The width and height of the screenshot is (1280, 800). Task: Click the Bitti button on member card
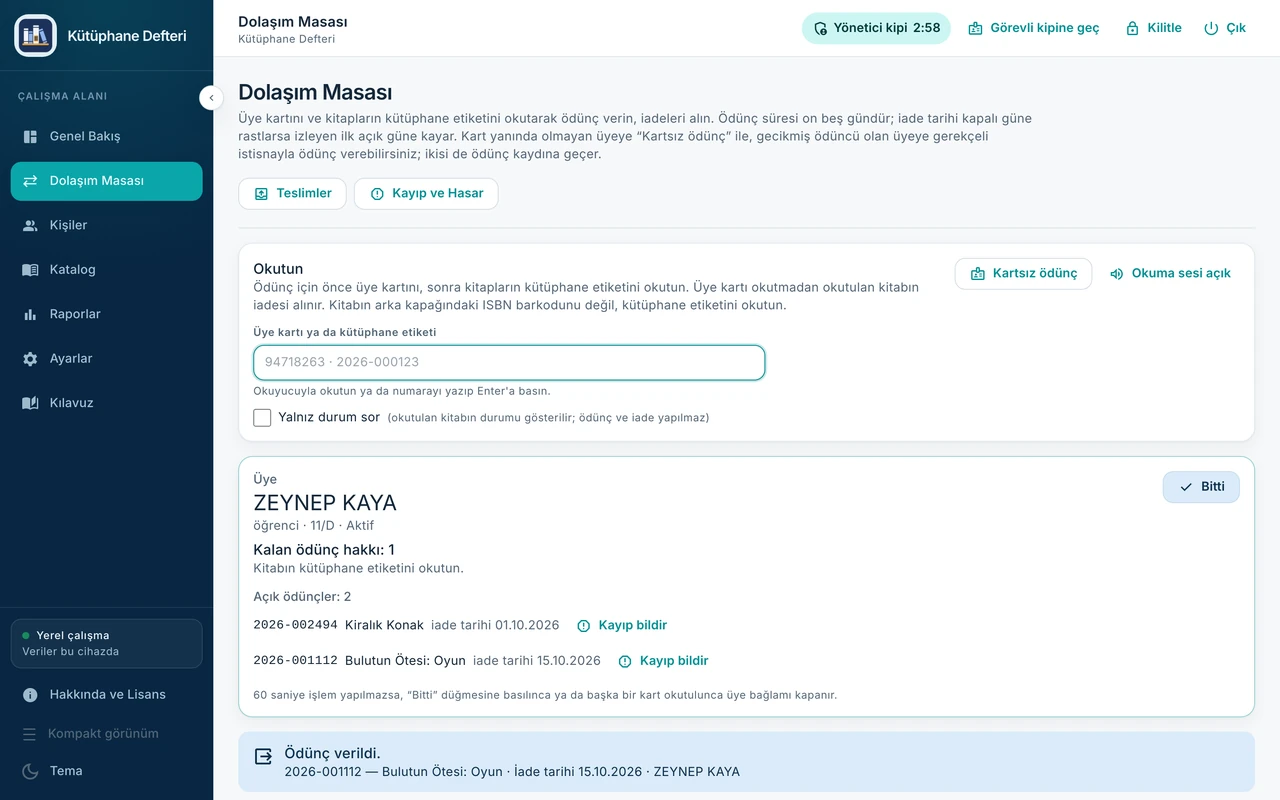coord(1201,487)
